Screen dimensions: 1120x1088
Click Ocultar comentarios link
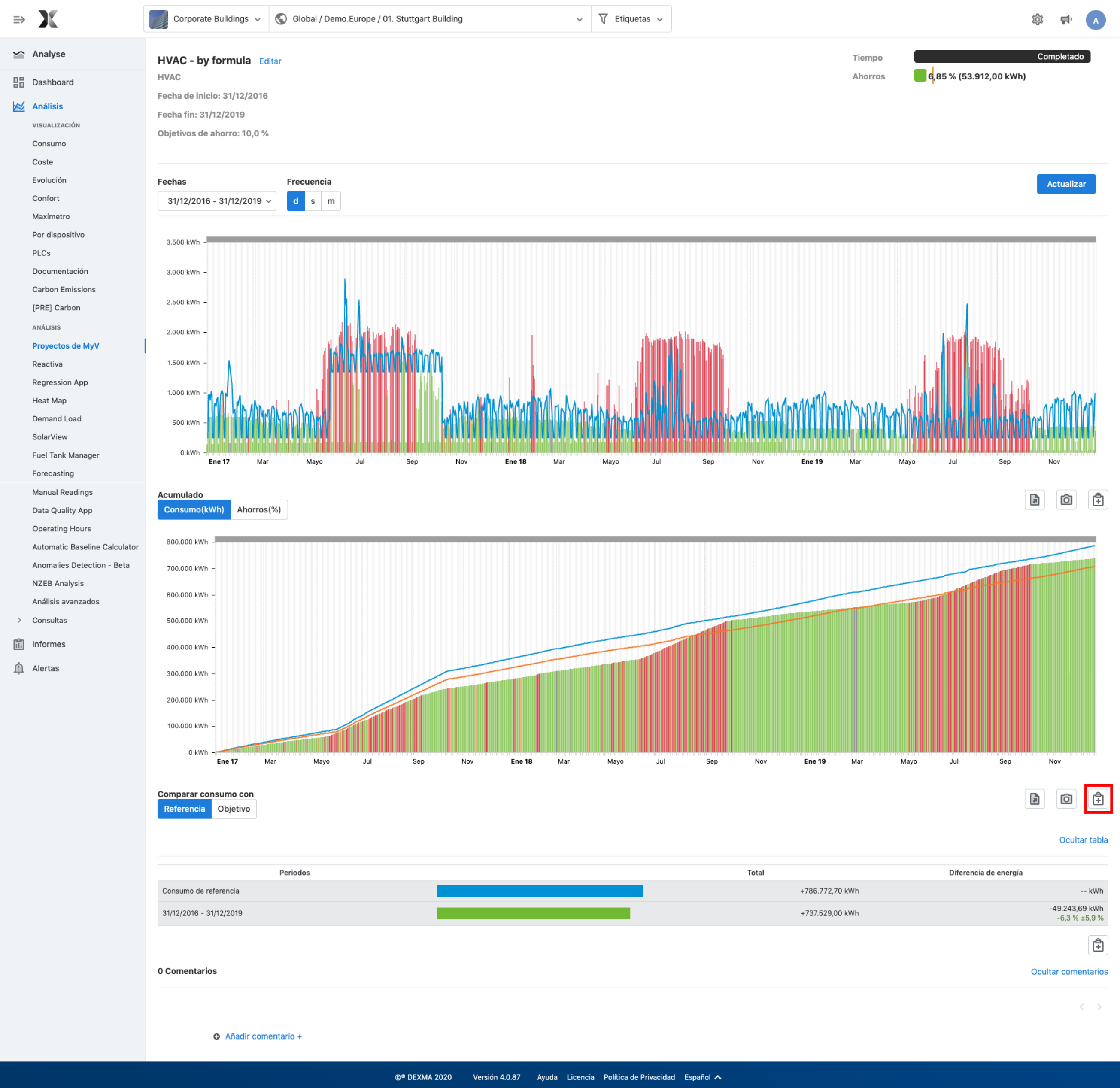tap(1068, 971)
